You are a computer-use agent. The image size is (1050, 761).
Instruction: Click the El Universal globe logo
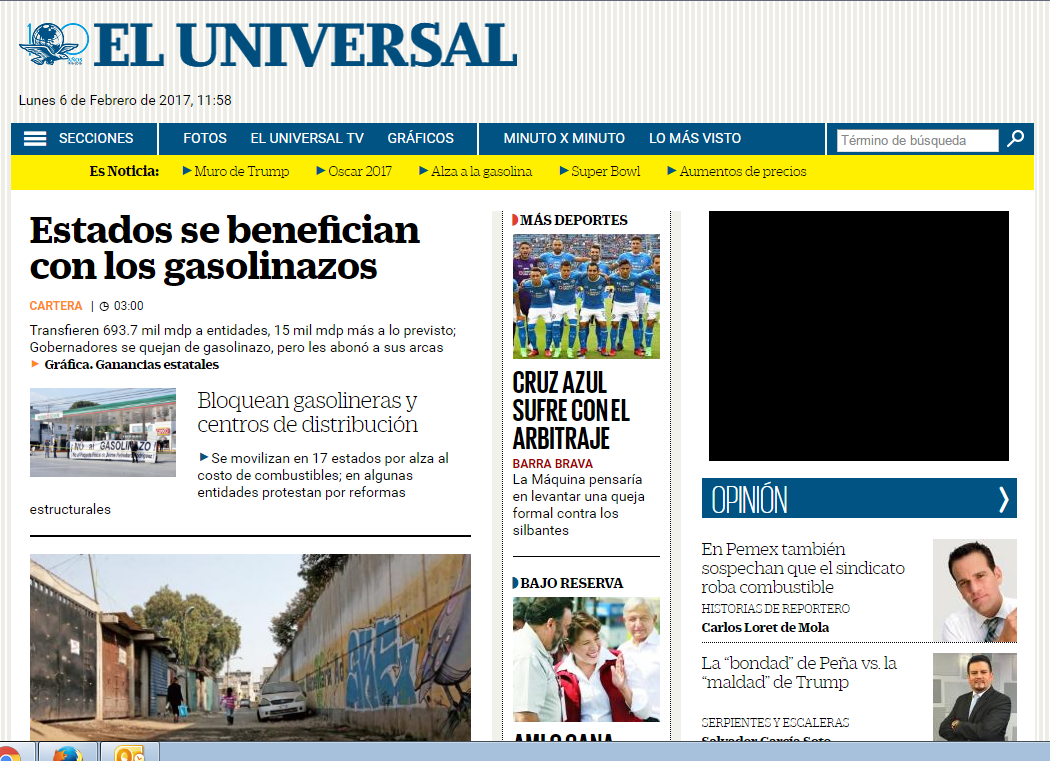tap(54, 44)
